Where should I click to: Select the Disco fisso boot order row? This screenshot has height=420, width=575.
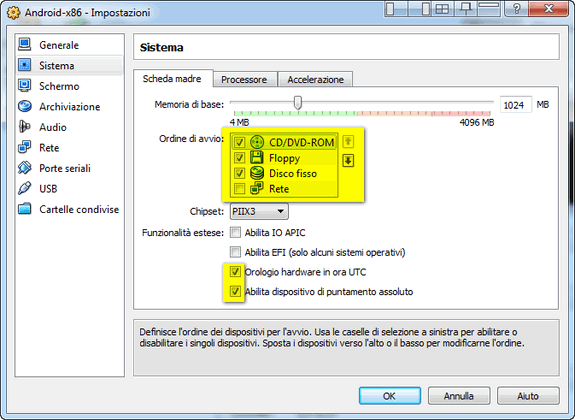pos(284,173)
